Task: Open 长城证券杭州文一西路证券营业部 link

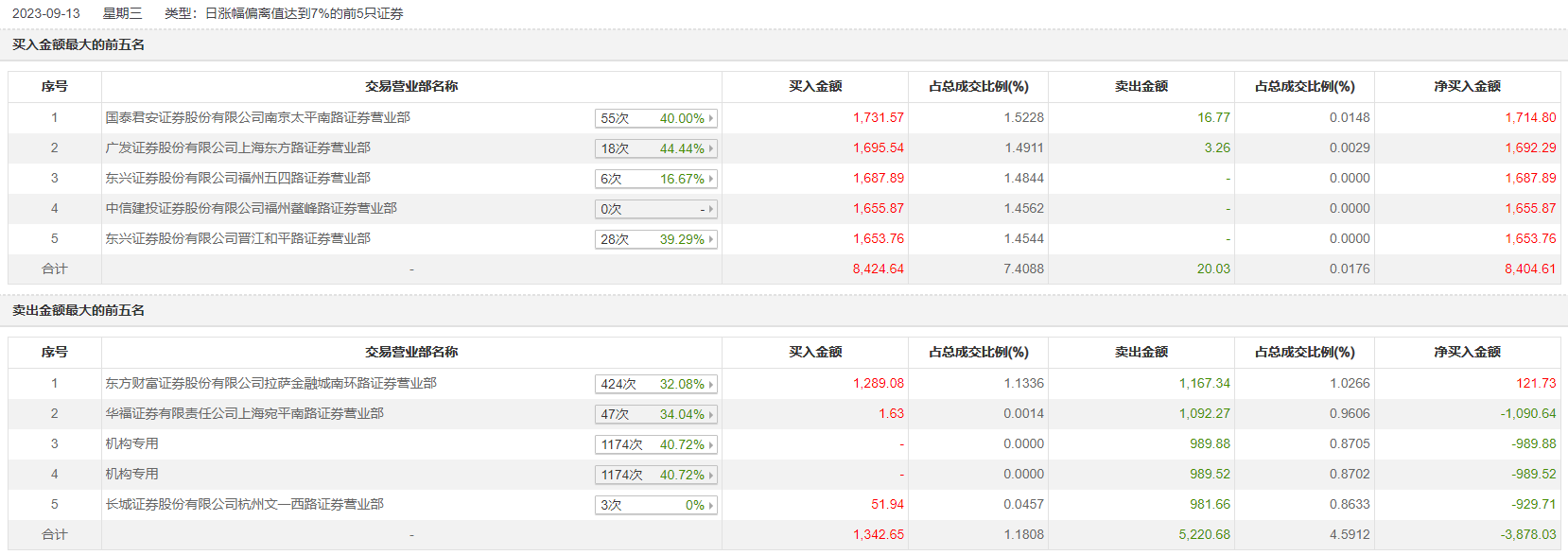Action: click(244, 505)
